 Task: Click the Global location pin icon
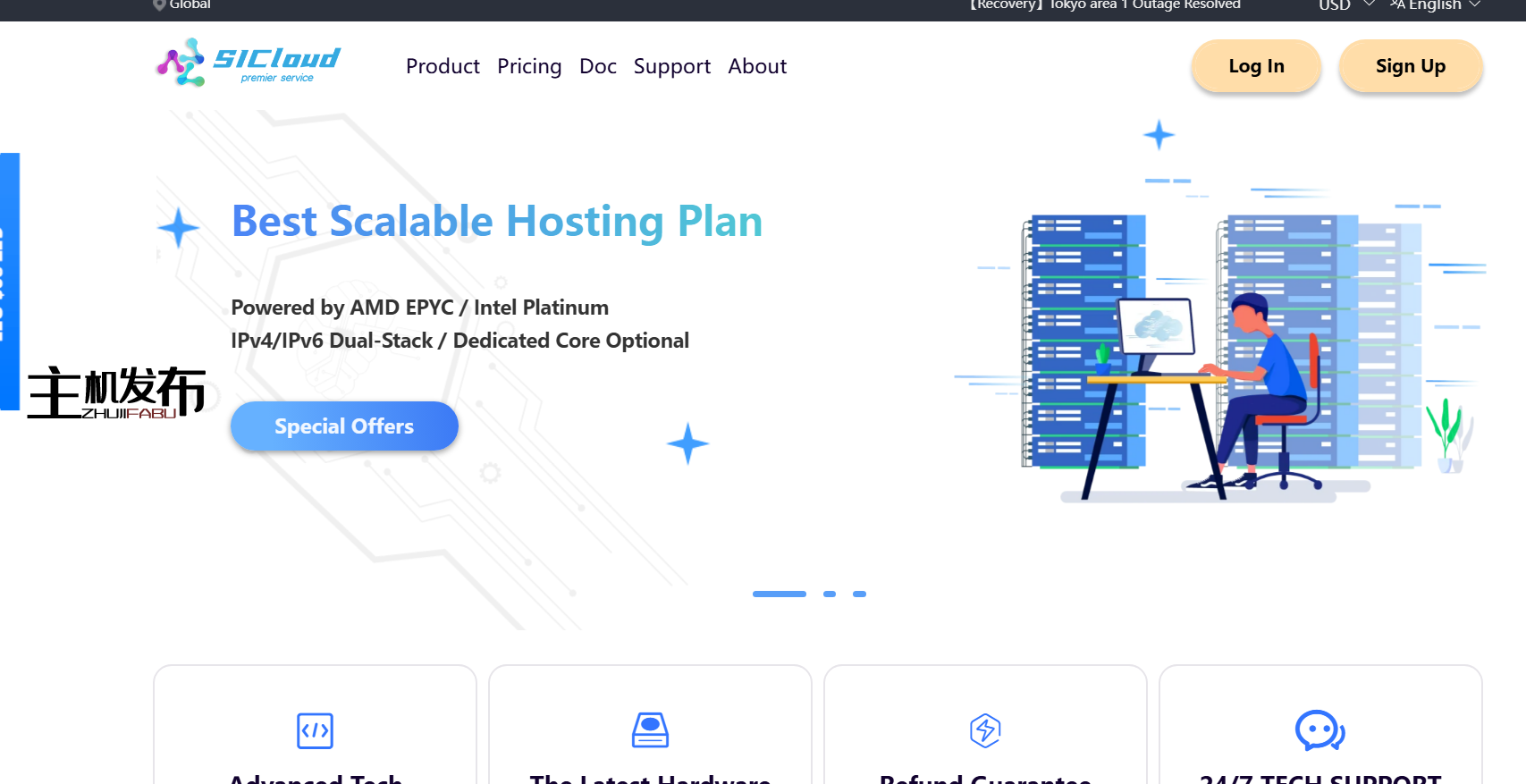click(x=159, y=5)
